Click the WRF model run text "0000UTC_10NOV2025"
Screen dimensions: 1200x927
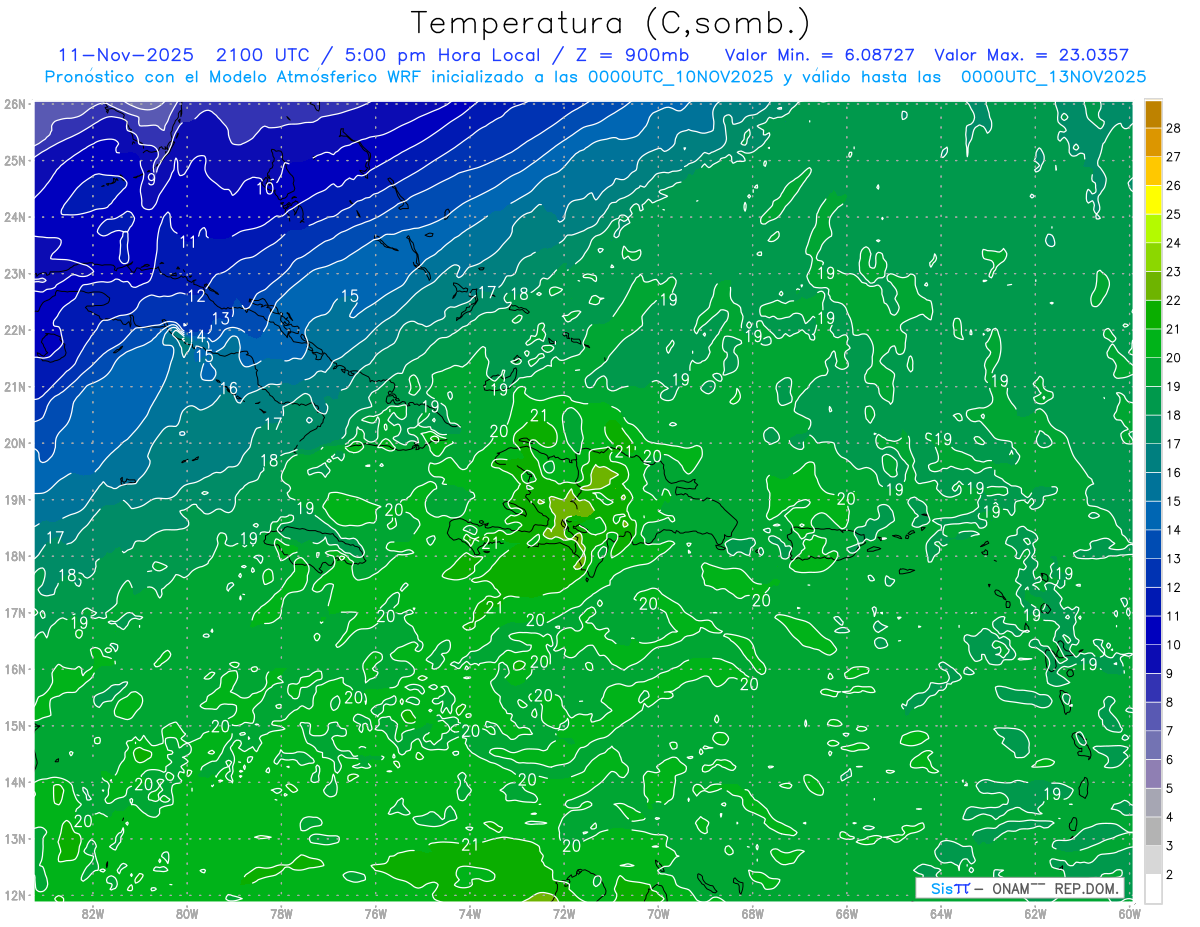click(x=681, y=76)
